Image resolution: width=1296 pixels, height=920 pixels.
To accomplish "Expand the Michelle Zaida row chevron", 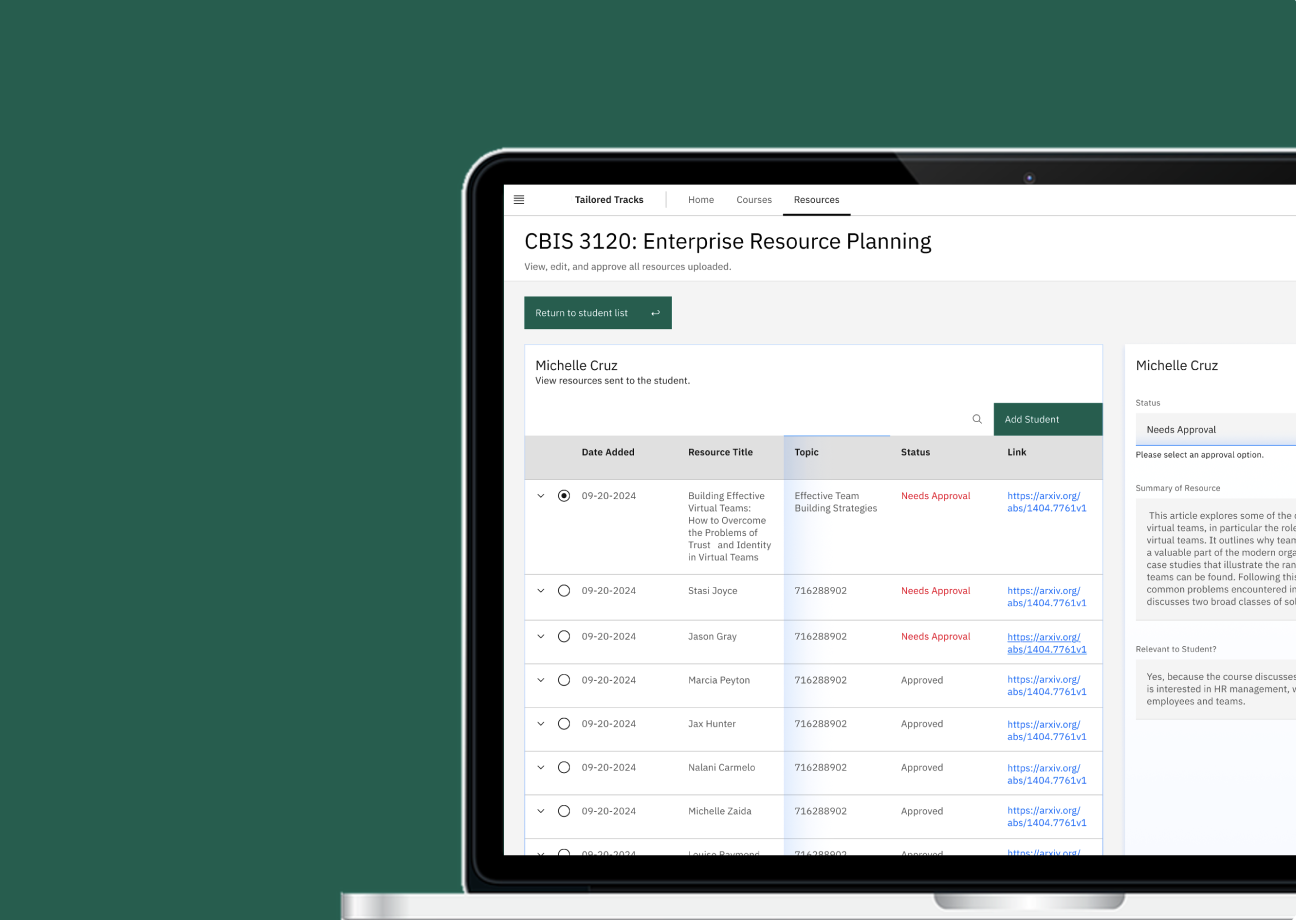I will pyautogui.click(x=541, y=811).
